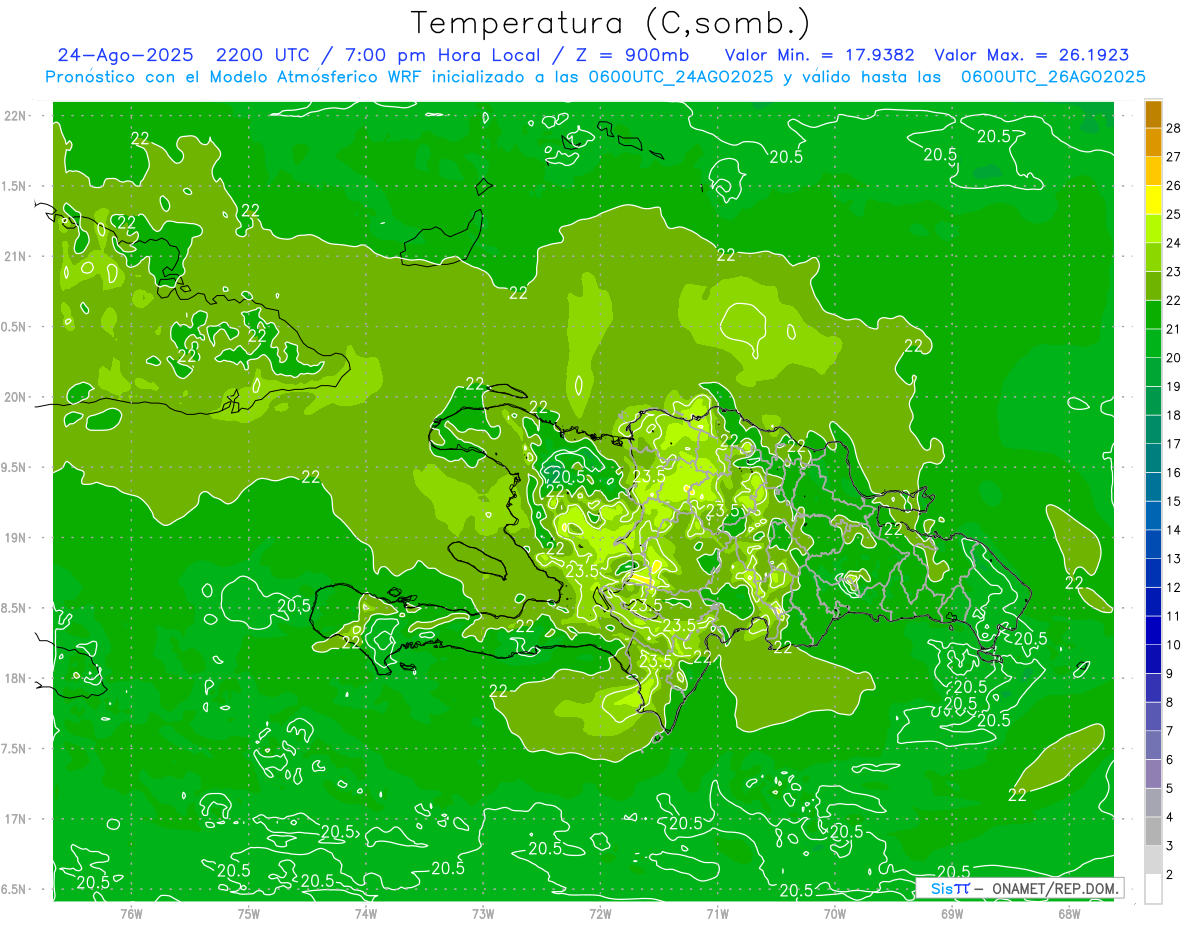The image size is (1200, 927).
Task: Click the '20N' latitude axis label
Action: click(14, 397)
